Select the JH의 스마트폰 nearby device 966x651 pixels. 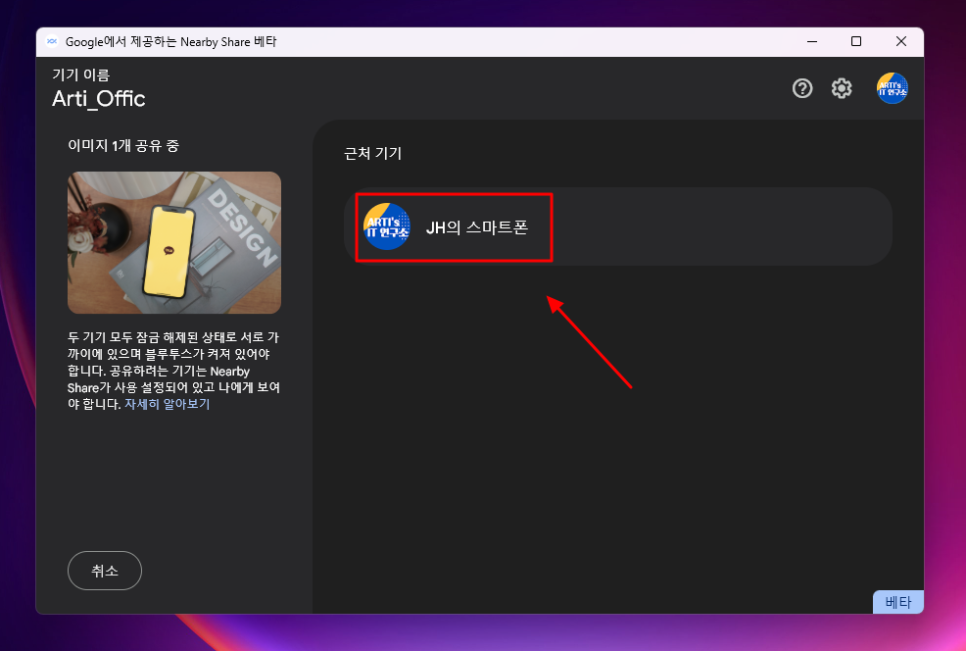pos(618,227)
